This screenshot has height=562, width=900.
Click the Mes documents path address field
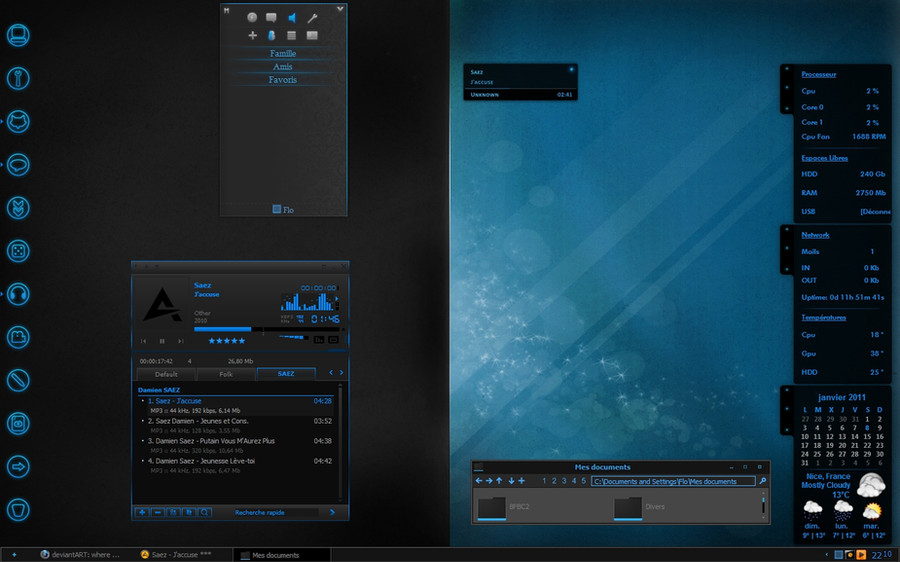(673, 482)
